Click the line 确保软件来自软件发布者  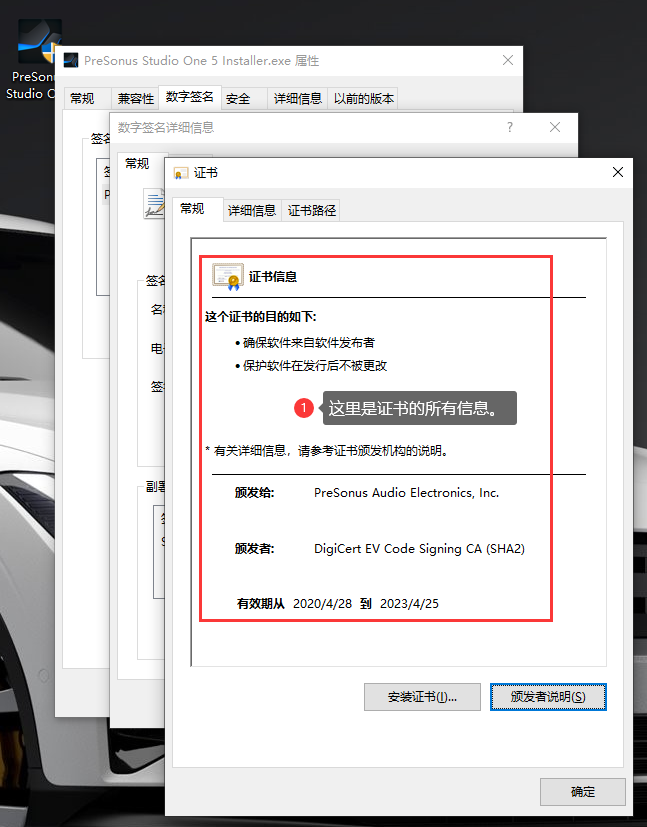pos(308,343)
